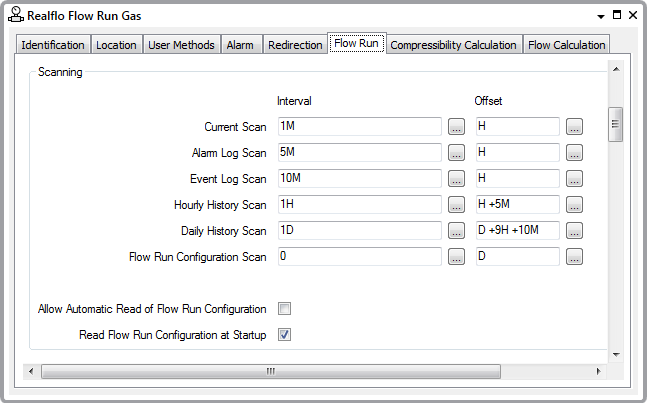Click the Current Scan offset browse button
Viewport: 647px width, 403px height.
(574, 127)
